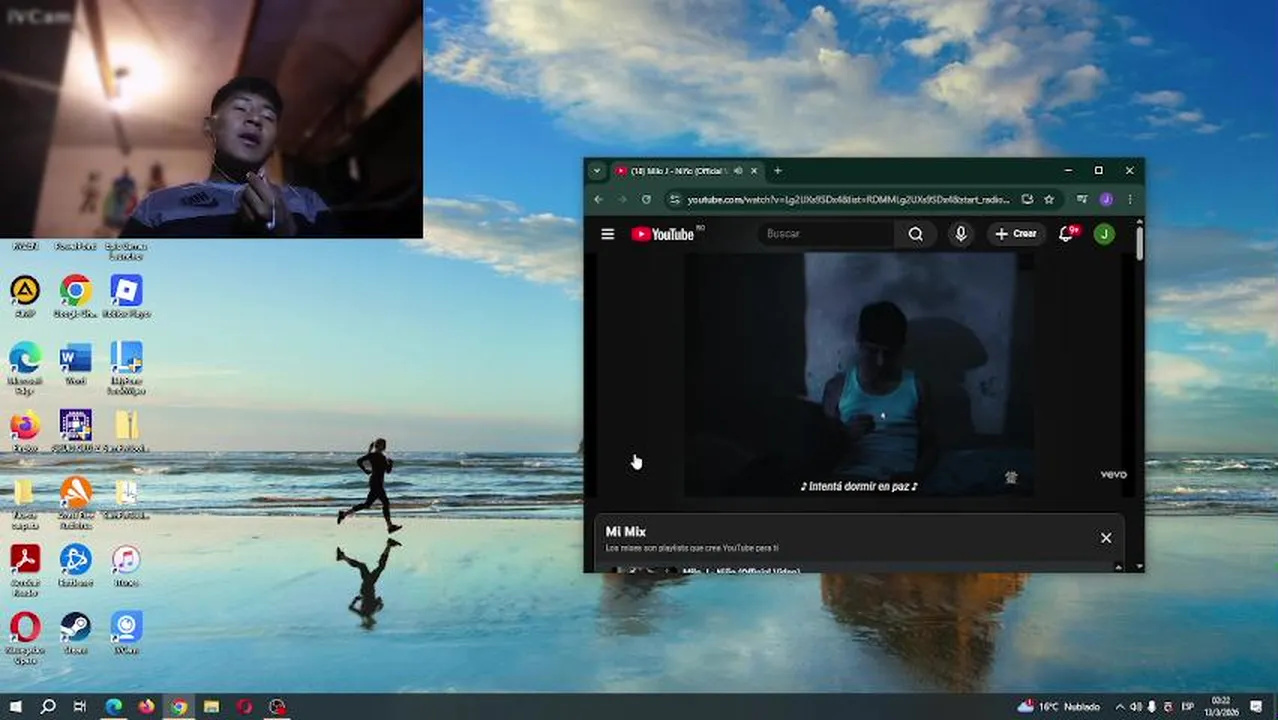1278x720 pixels.
Task: Click the YouTube page vertical scrollbar
Action: tap(1139, 245)
